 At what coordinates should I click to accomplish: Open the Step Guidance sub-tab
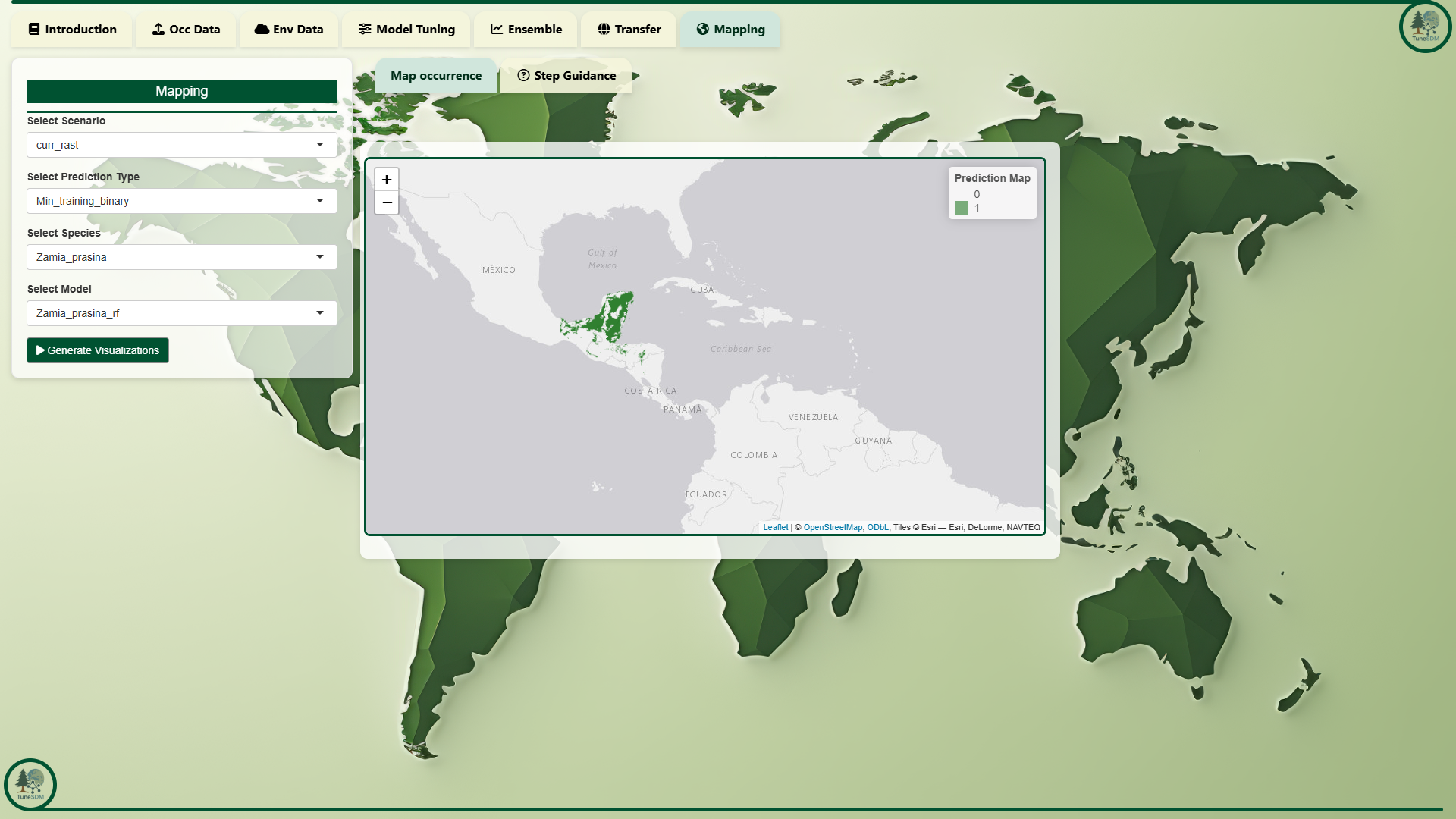566,76
